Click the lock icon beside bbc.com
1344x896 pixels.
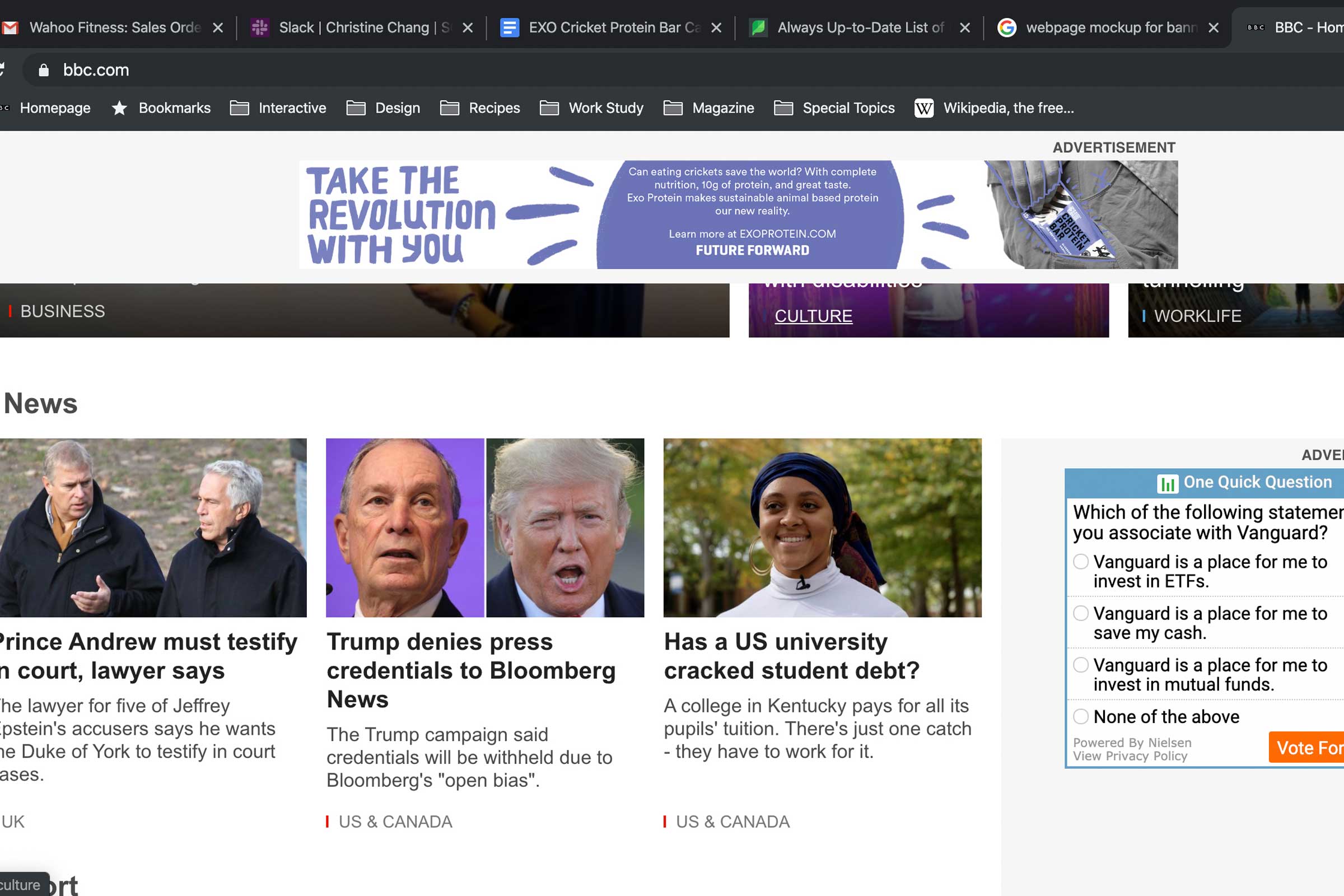pyautogui.click(x=44, y=69)
